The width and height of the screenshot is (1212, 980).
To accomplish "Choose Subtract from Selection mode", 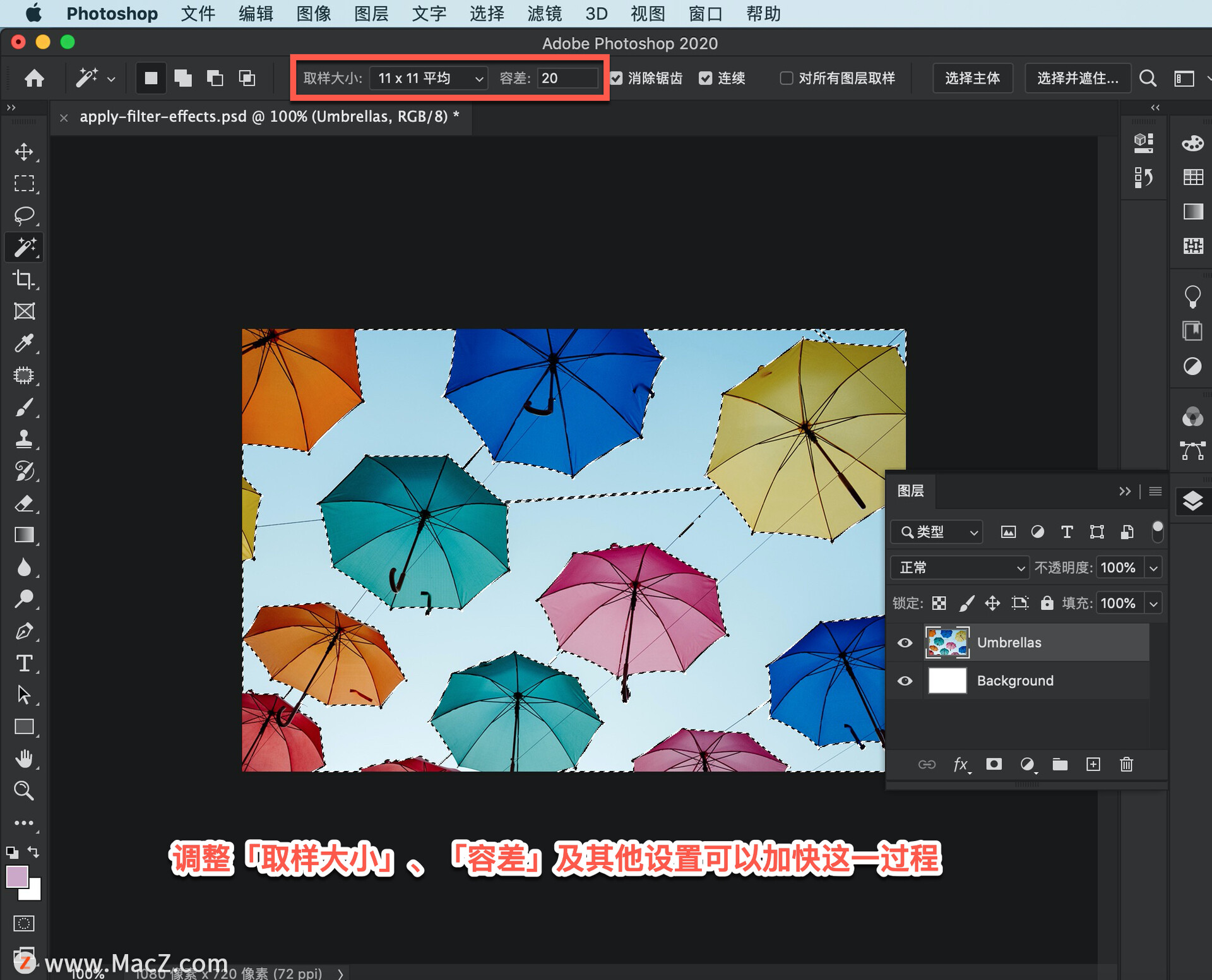I will [x=215, y=78].
